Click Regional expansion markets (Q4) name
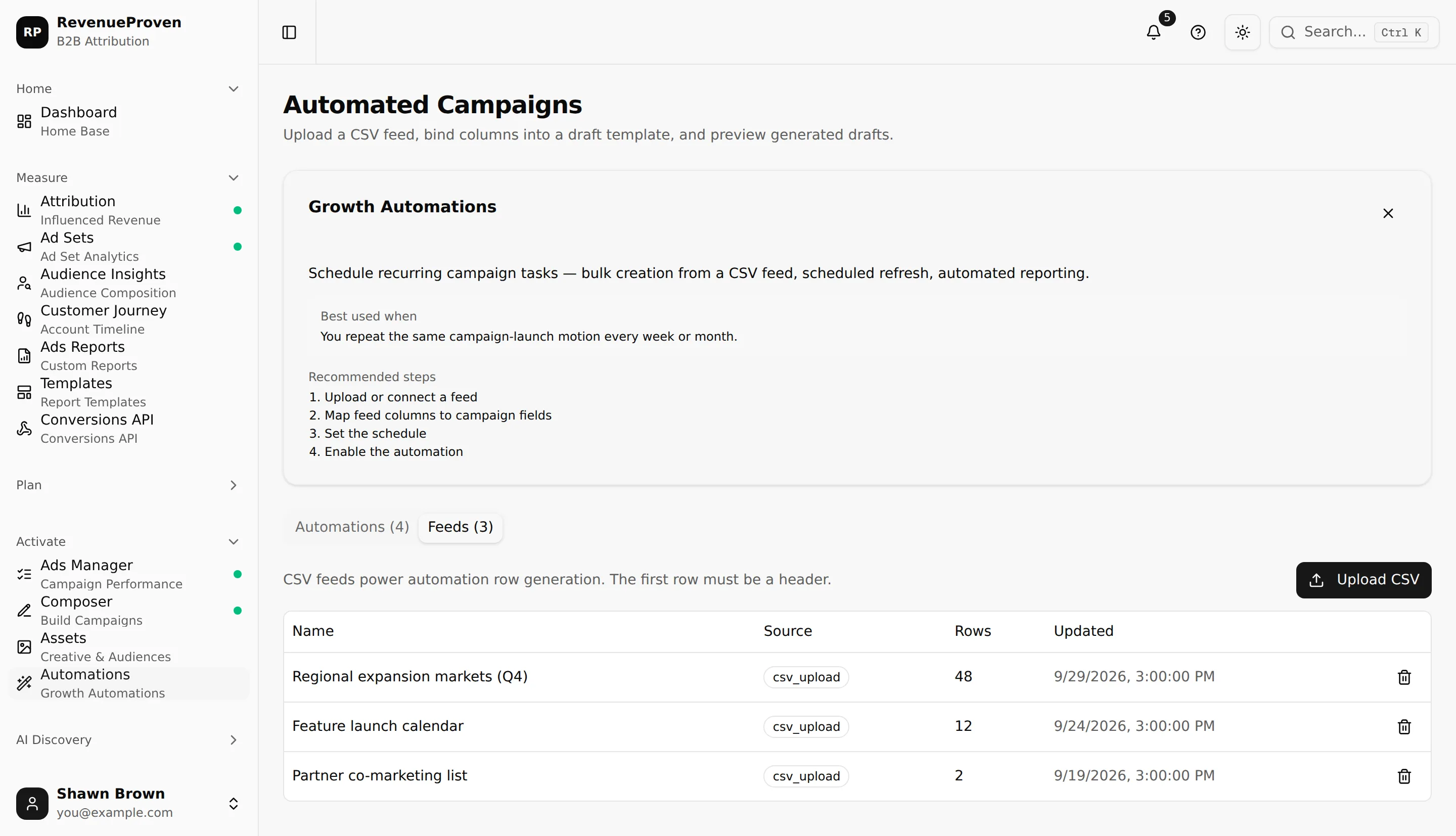This screenshot has height=836, width=1456. click(409, 676)
